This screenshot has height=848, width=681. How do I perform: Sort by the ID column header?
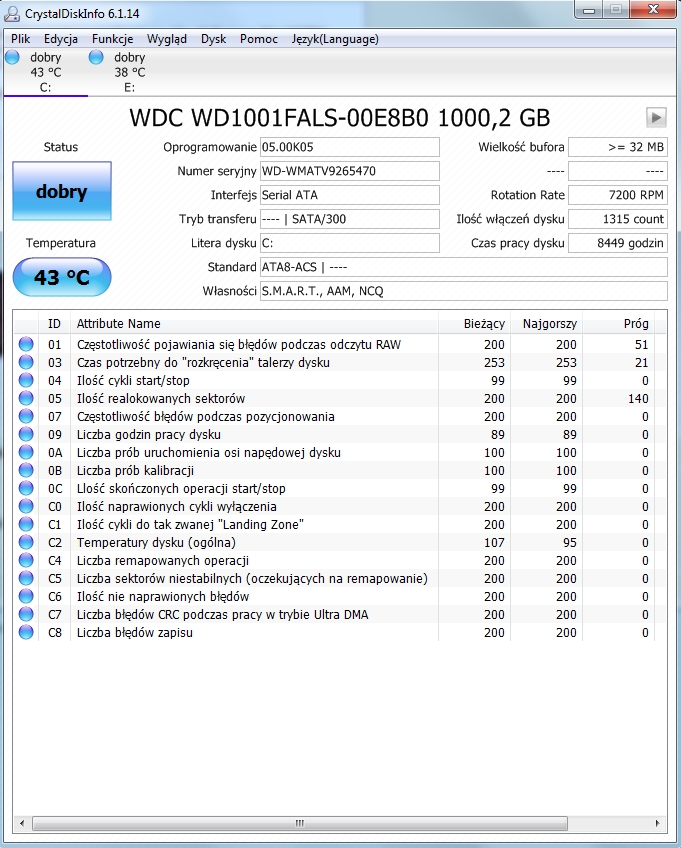pyautogui.click(x=54, y=323)
